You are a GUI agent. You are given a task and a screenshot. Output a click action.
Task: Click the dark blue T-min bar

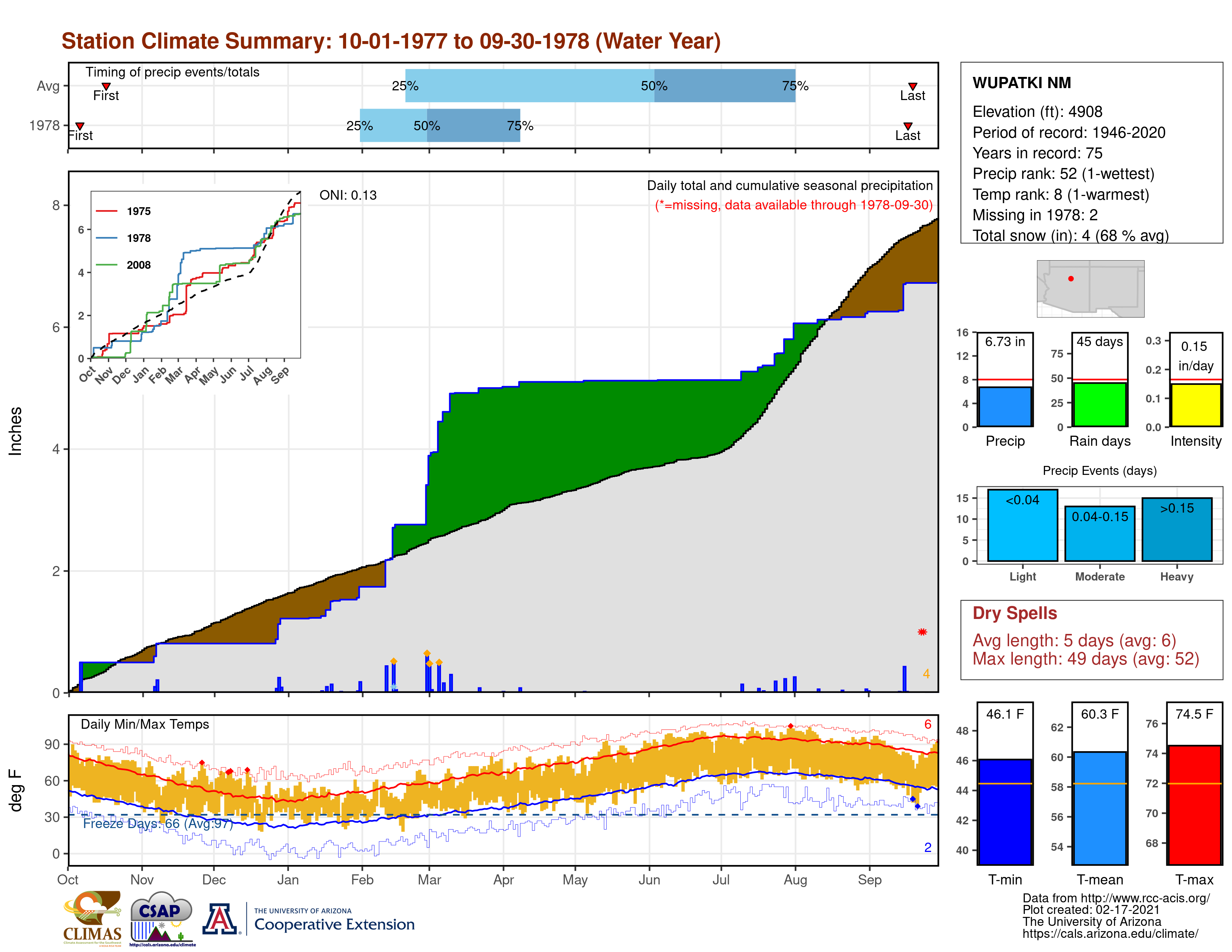(1005, 812)
